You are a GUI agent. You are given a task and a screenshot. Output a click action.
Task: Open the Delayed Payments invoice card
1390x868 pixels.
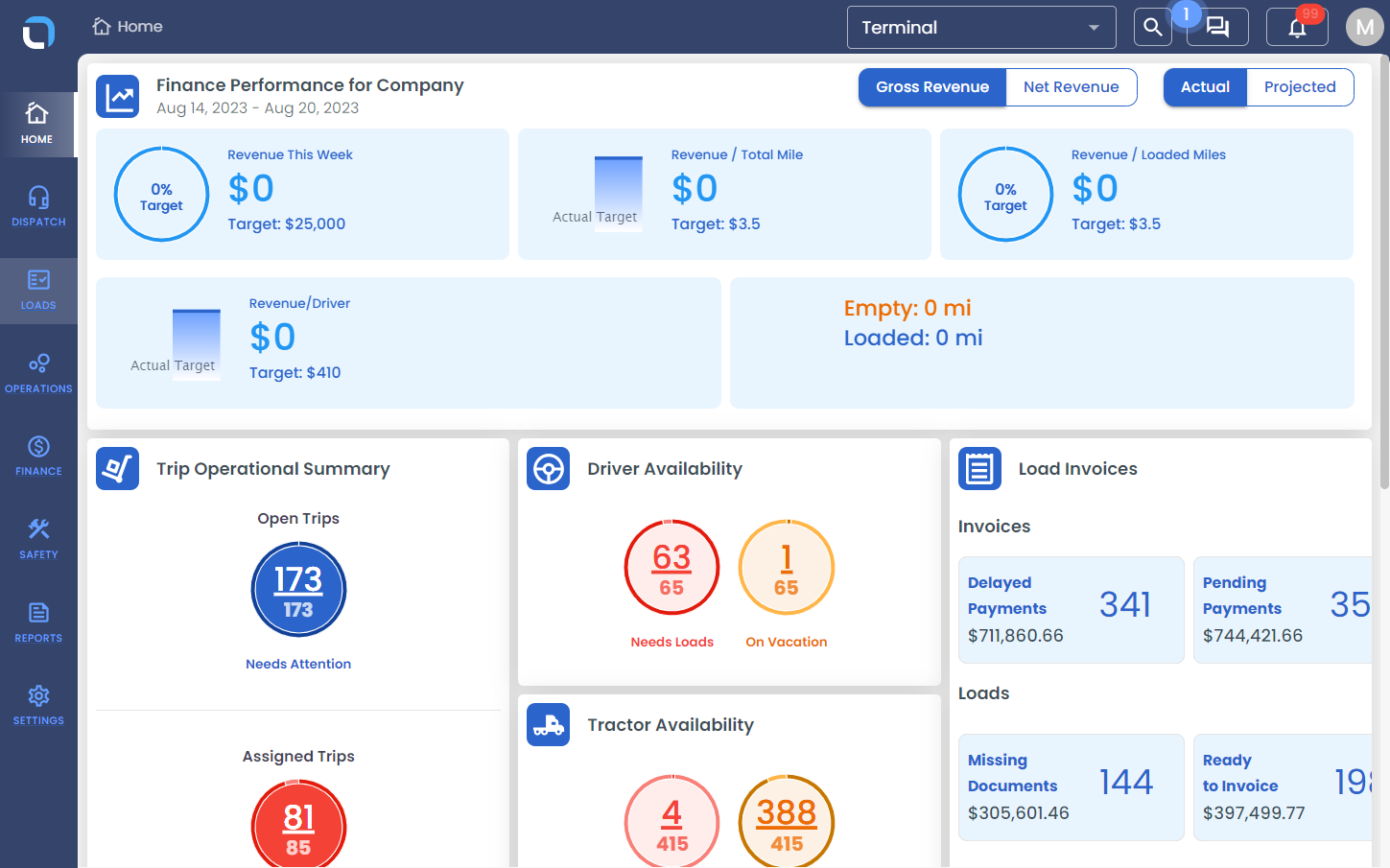(x=1072, y=610)
